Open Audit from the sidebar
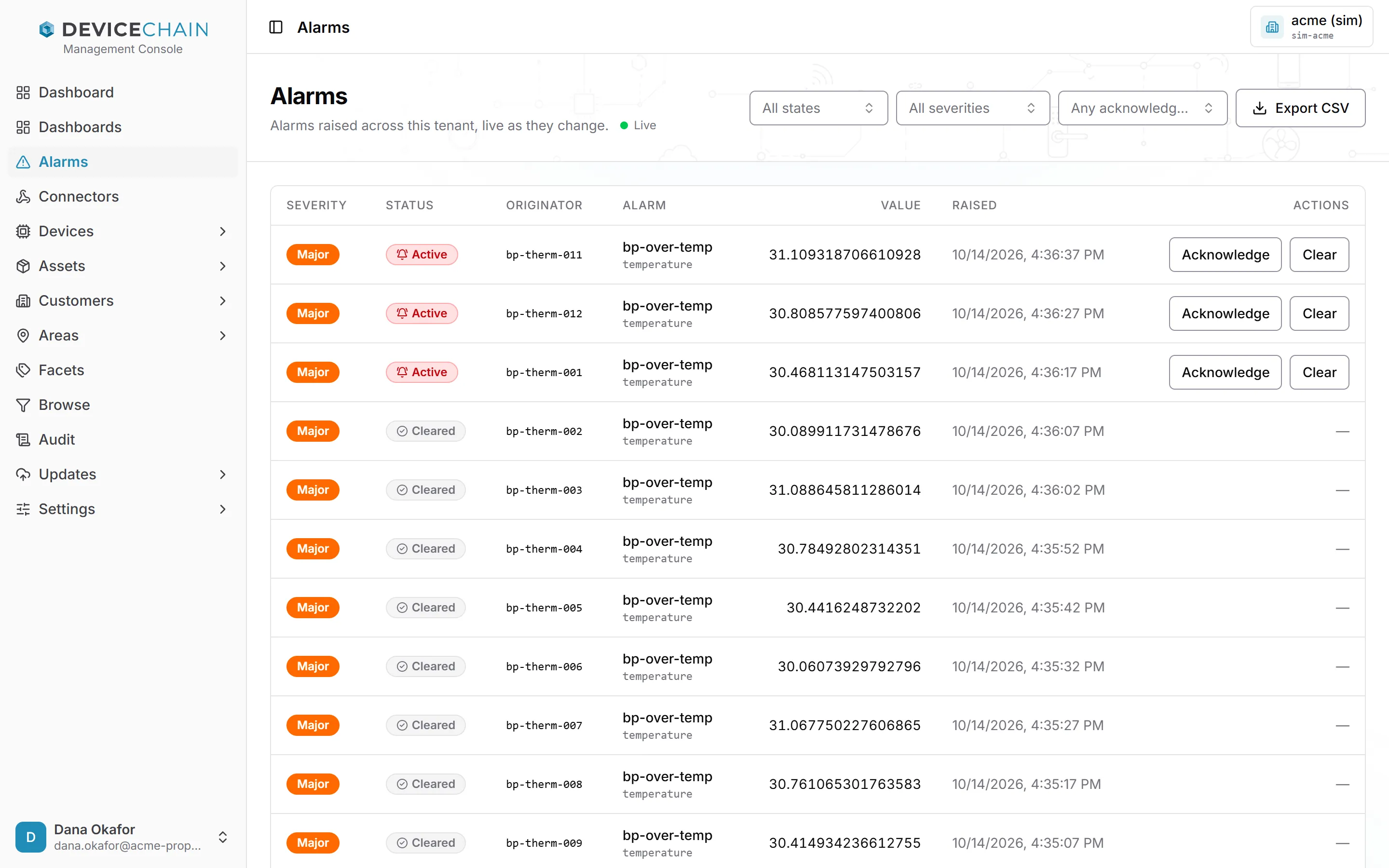The height and width of the screenshot is (868, 1389). point(123,440)
